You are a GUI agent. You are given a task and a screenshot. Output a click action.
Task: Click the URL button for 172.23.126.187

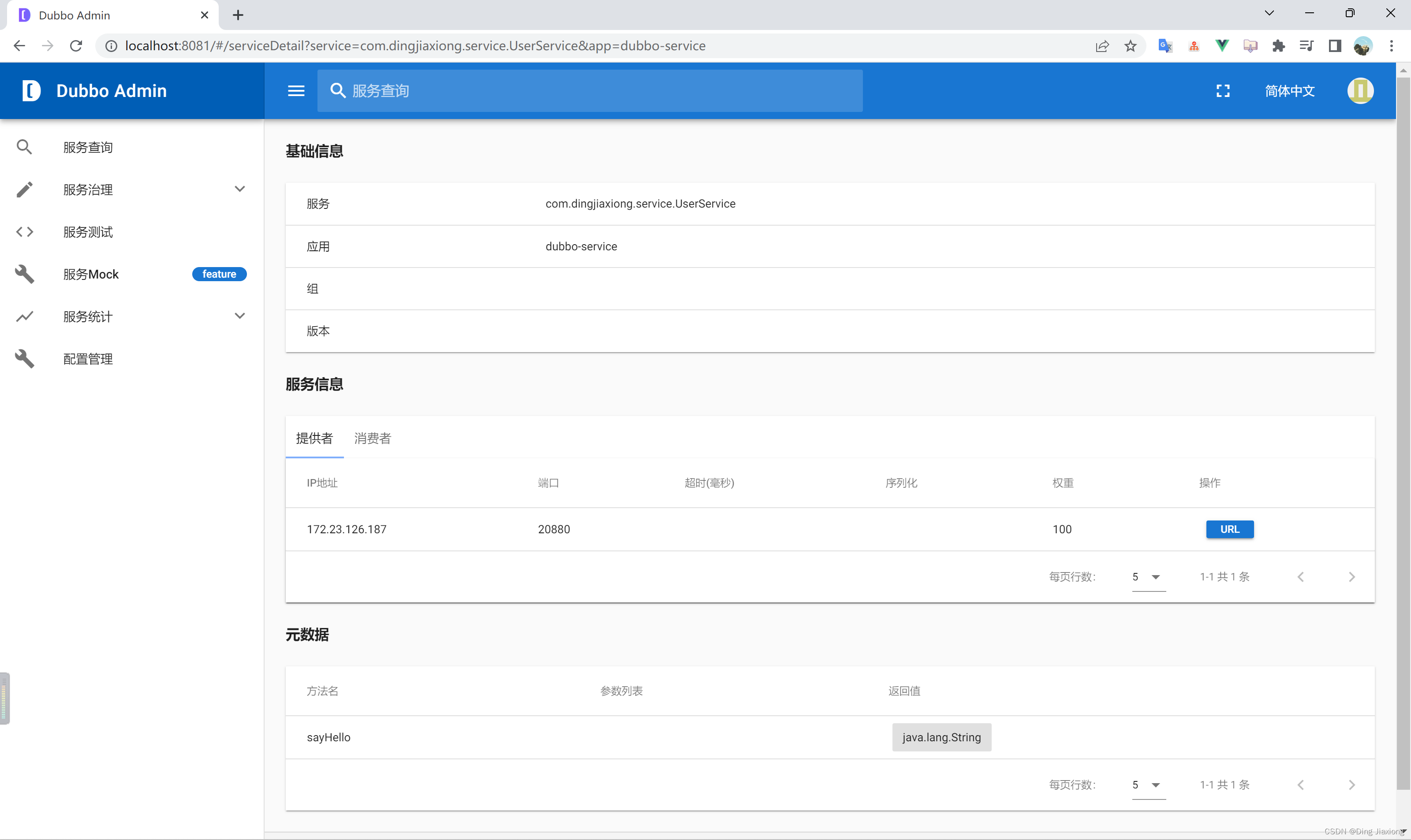point(1230,529)
